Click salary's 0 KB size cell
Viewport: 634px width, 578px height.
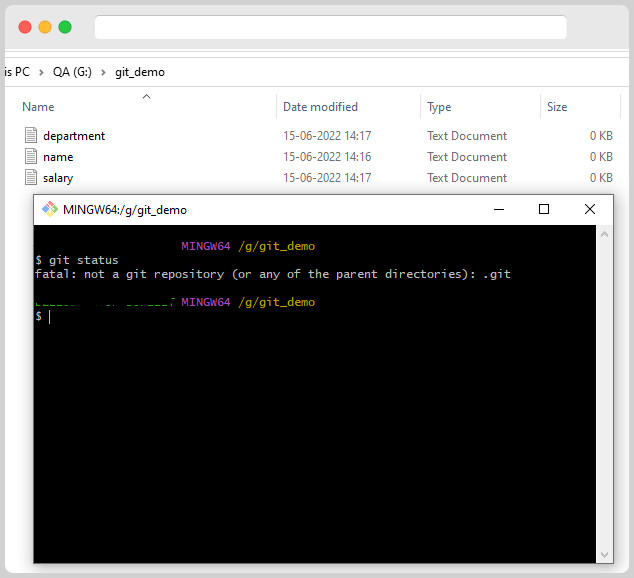[x=601, y=177]
